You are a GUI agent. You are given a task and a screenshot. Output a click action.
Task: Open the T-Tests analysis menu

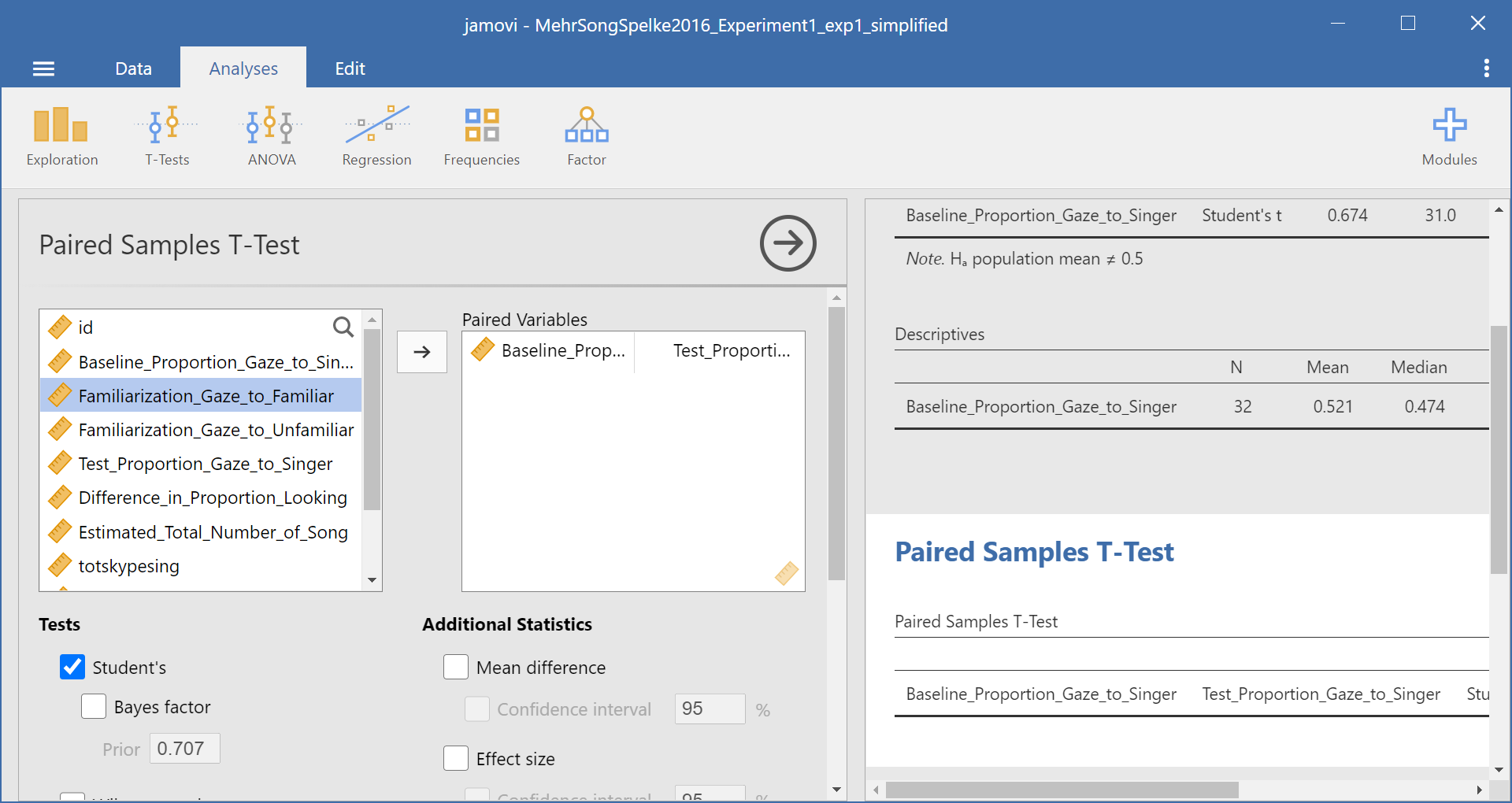coord(167,137)
